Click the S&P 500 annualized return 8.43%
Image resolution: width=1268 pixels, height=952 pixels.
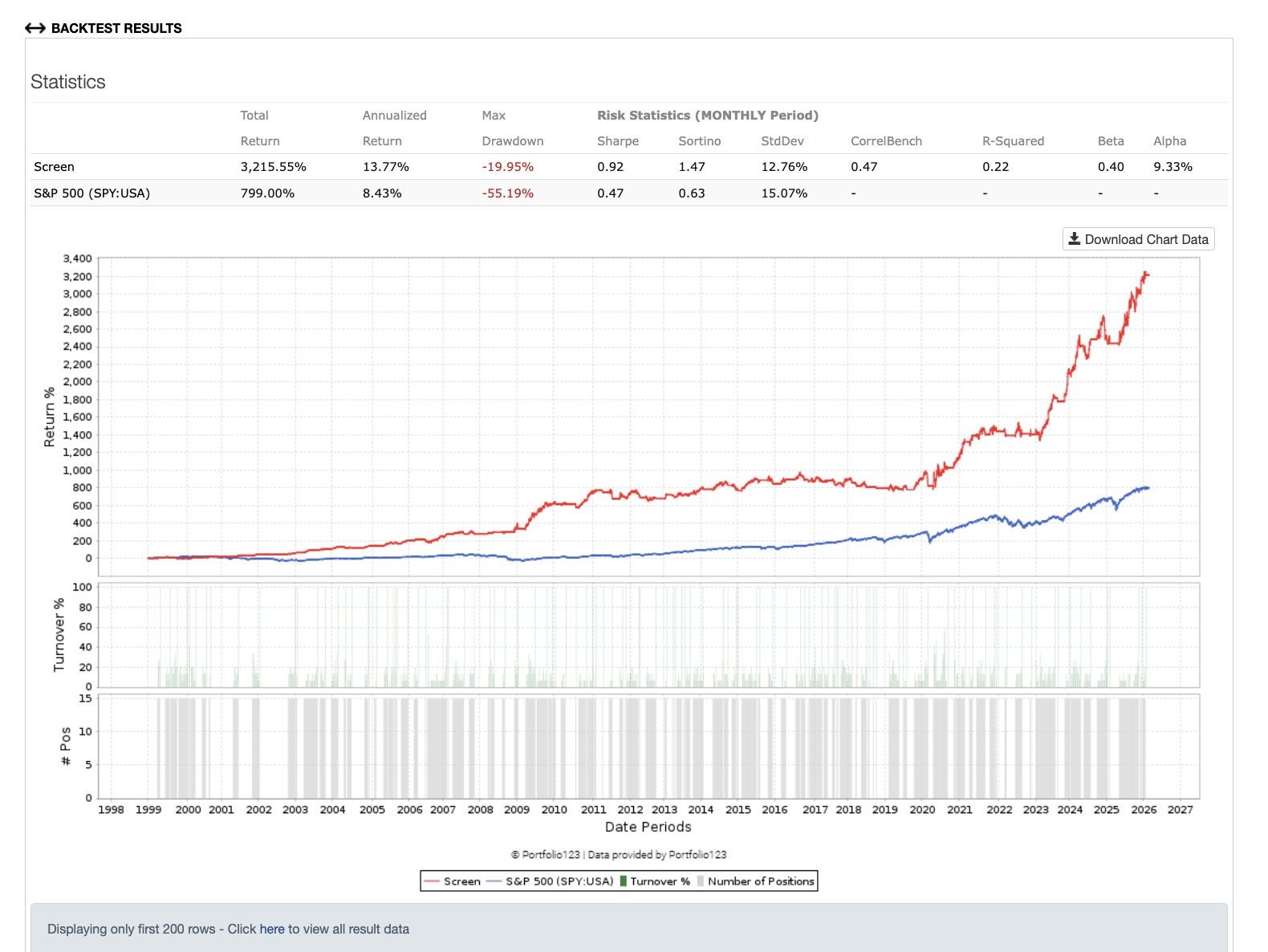382,193
